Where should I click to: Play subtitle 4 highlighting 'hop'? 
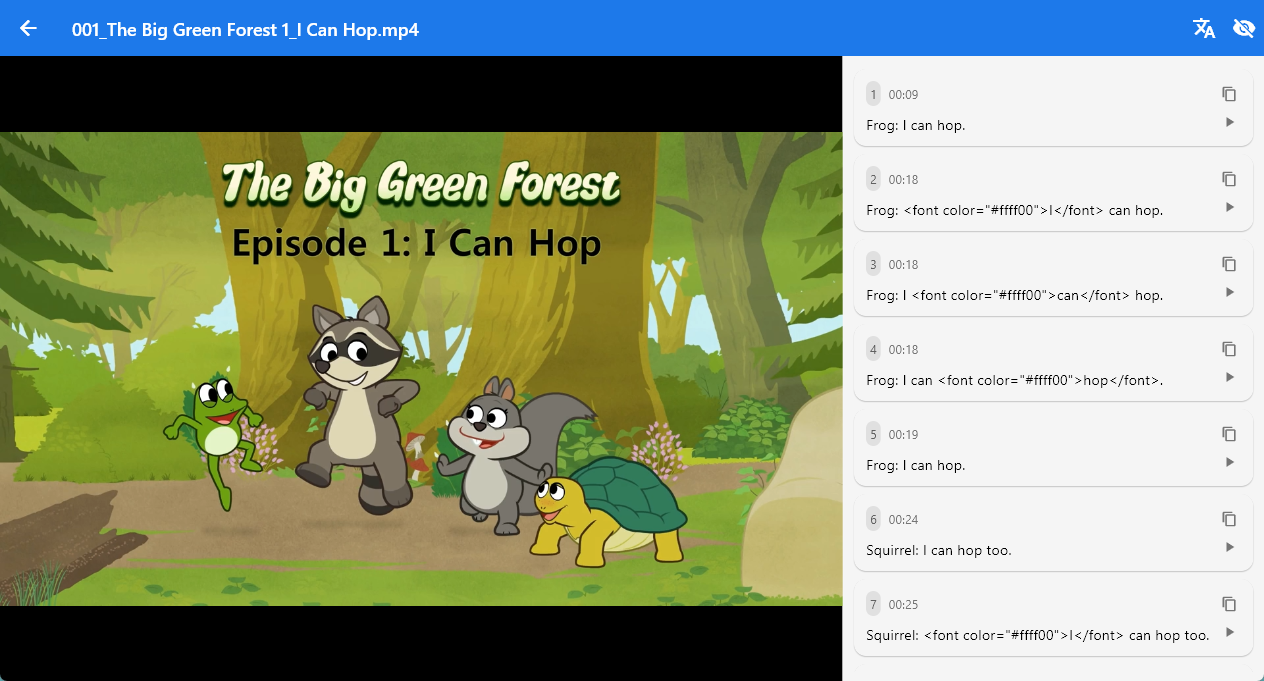pos(1230,377)
